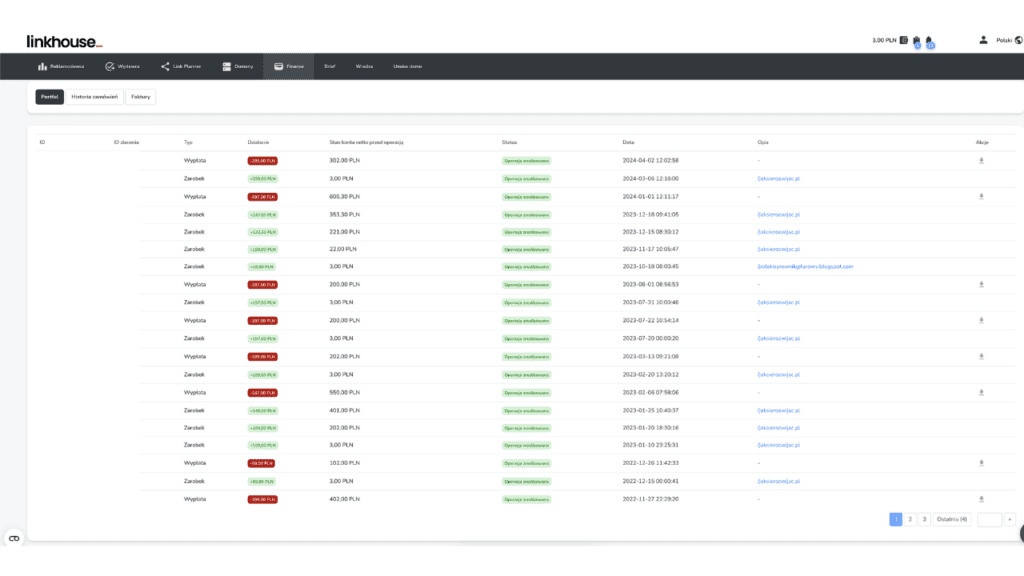The image size is (1024, 576).
Task: Switch to the Faktury tab
Action: tap(140, 97)
